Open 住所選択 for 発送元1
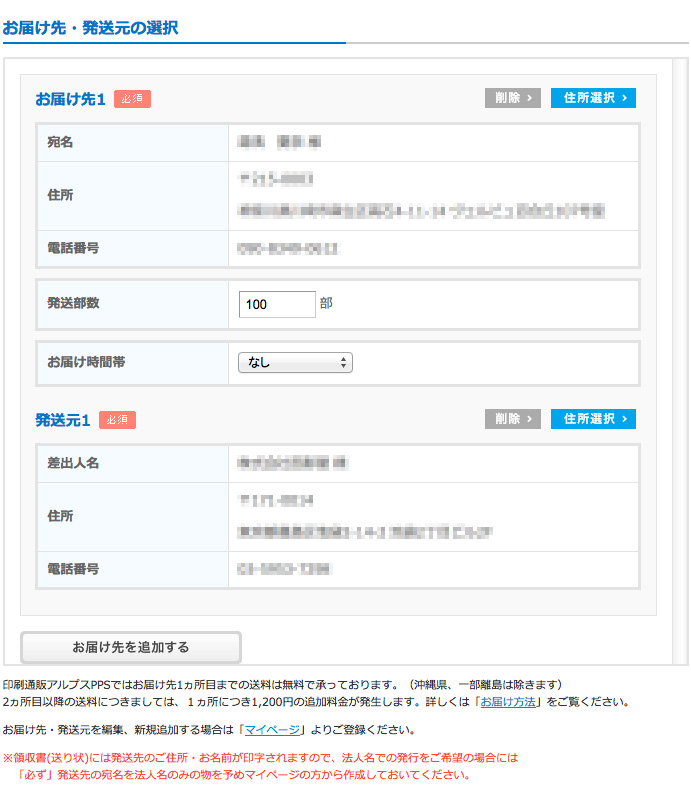Image resolution: width=691 pixels, height=800 pixels. [593, 419]
